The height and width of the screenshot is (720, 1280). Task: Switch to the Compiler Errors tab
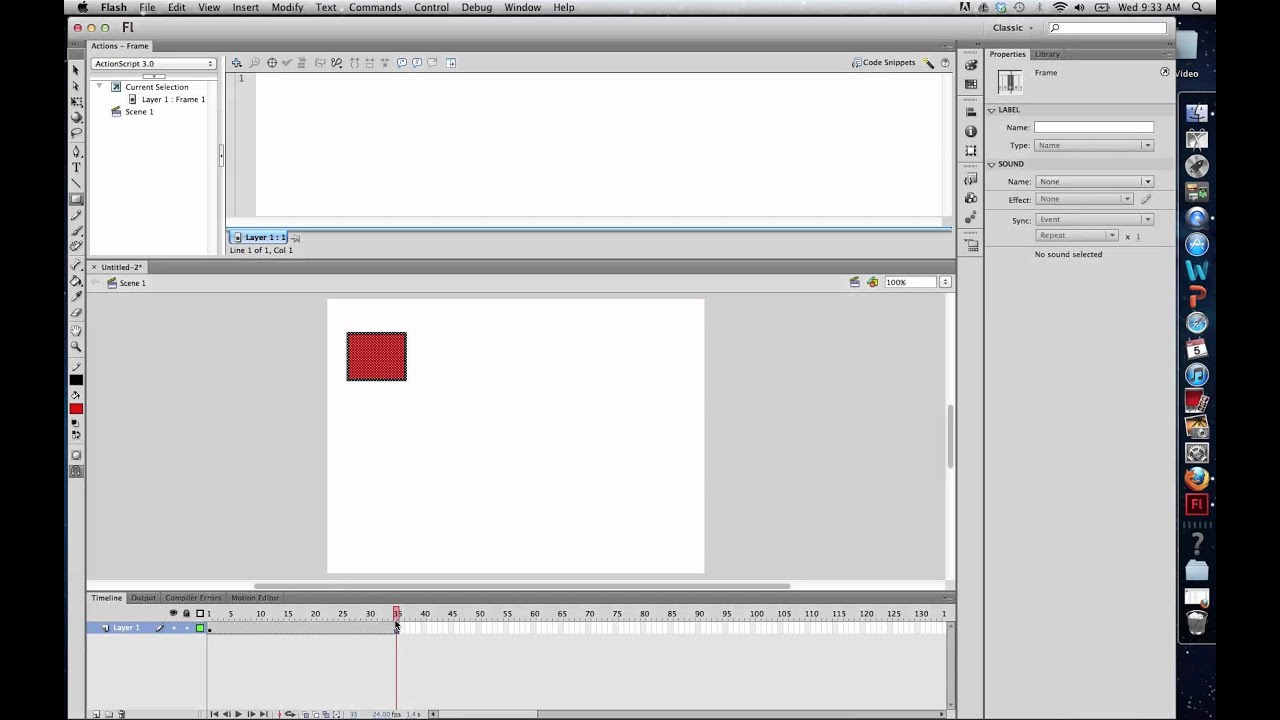(193, 598)
